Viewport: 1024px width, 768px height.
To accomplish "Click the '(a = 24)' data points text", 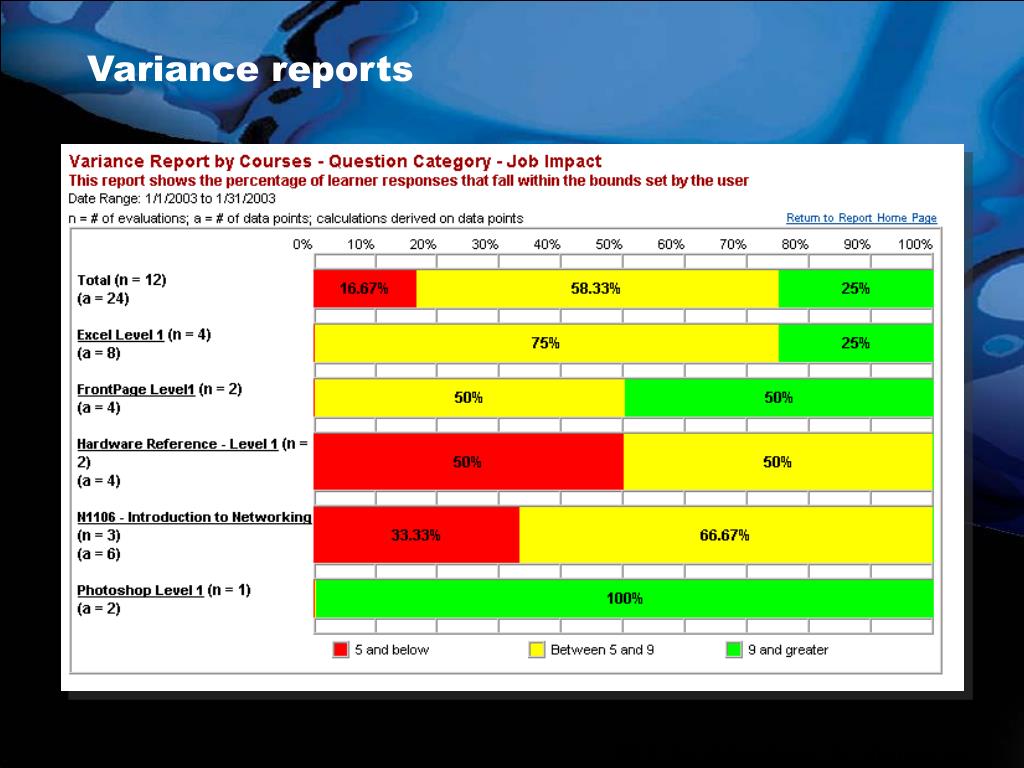I will click(x=103, y=298).
